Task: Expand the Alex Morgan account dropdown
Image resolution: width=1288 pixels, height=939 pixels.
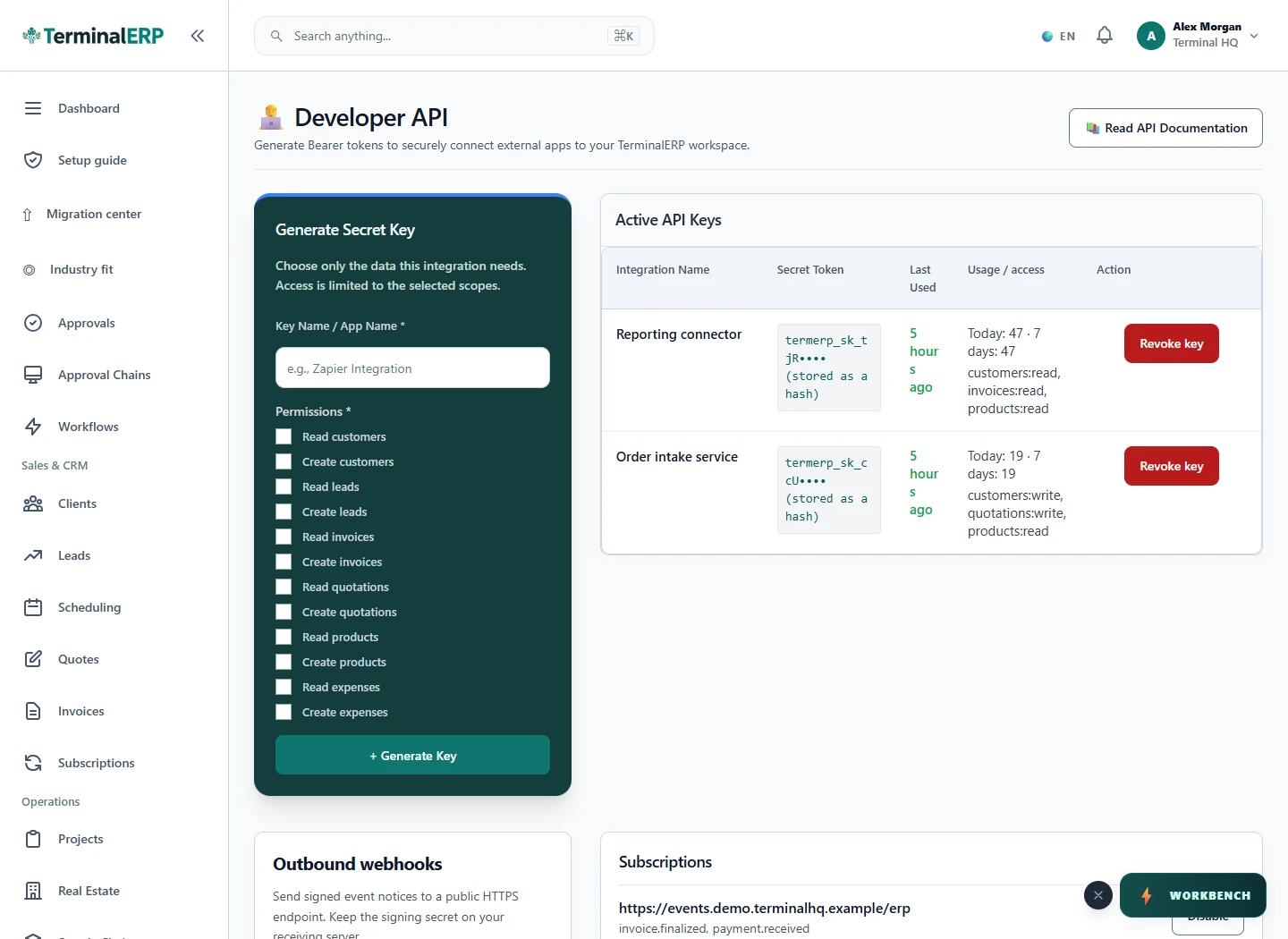Action: click(x=1198, y=36)
